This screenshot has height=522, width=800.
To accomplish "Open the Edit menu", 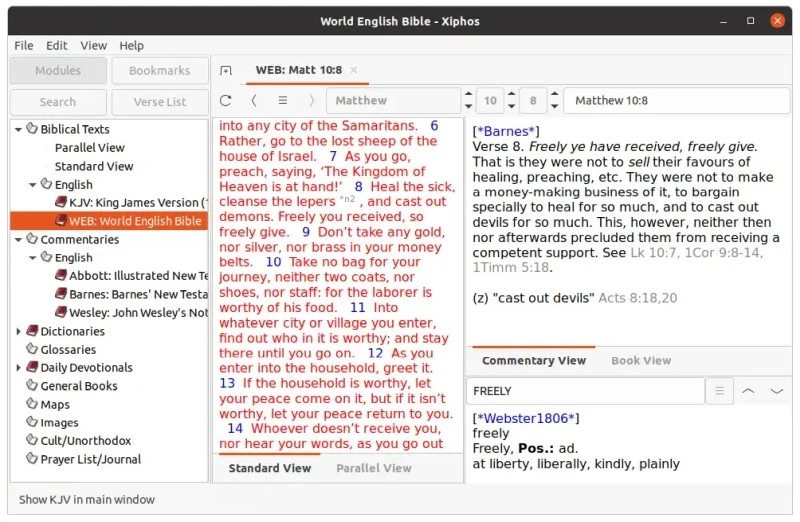I will click(57, 45).
